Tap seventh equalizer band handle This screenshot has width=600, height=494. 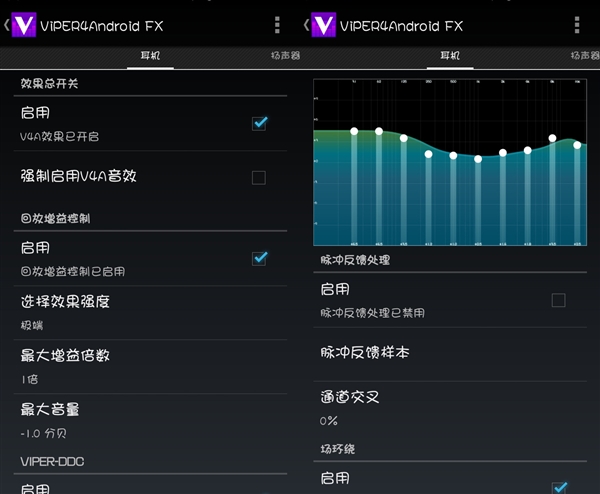(503, 153)
